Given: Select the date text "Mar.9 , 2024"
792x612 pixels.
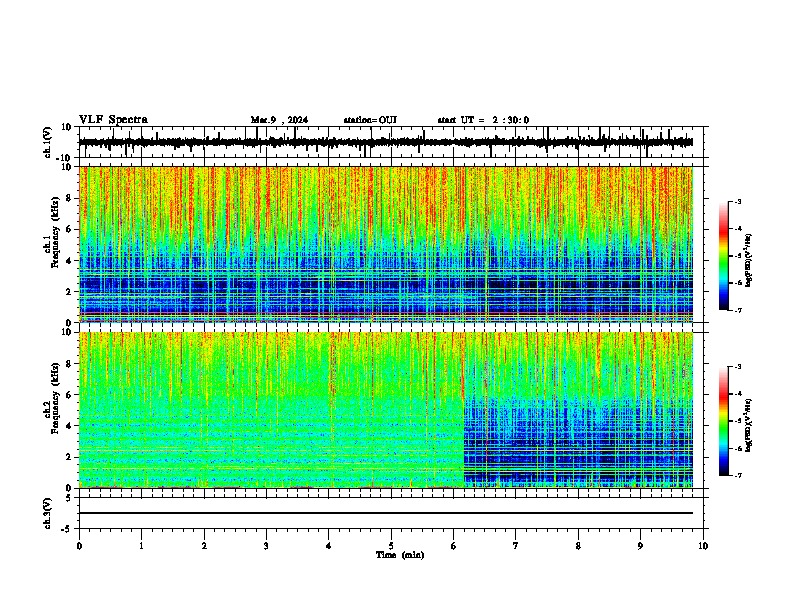Looking at the screenshot, I should click(279, 120).
